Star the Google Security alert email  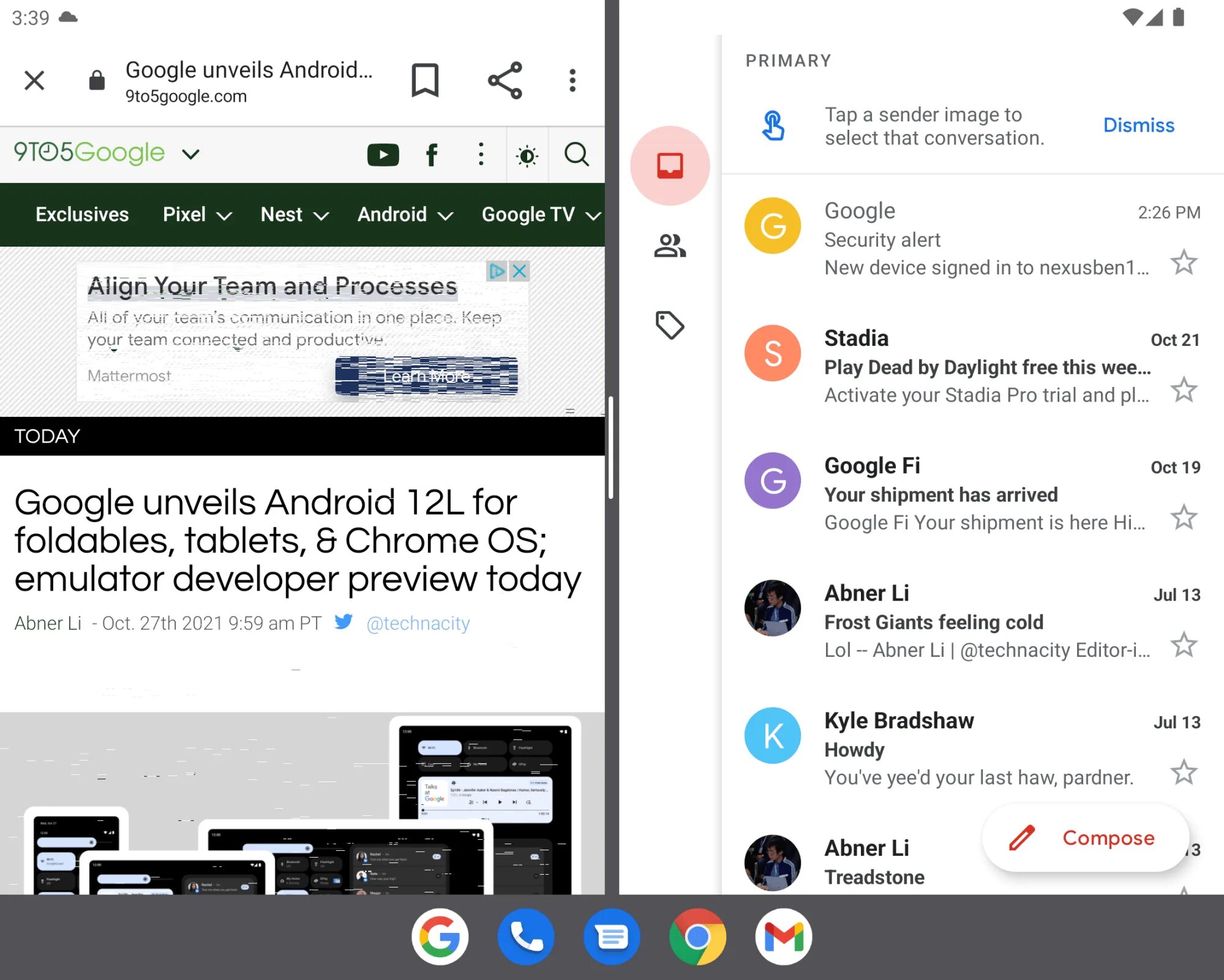(x=1184, y=263)
